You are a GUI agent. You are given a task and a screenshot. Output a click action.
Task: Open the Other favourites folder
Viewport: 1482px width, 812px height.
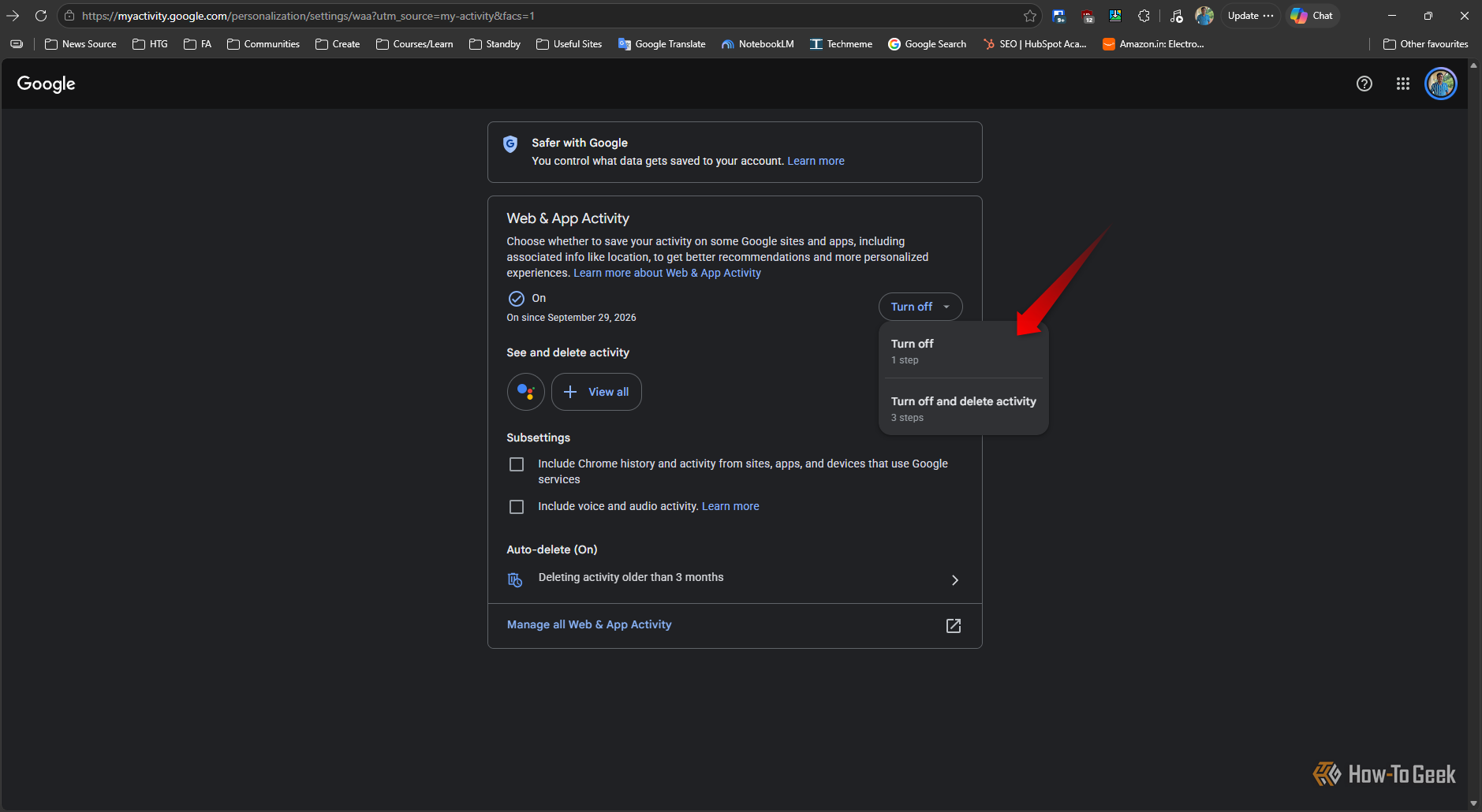1426,44
